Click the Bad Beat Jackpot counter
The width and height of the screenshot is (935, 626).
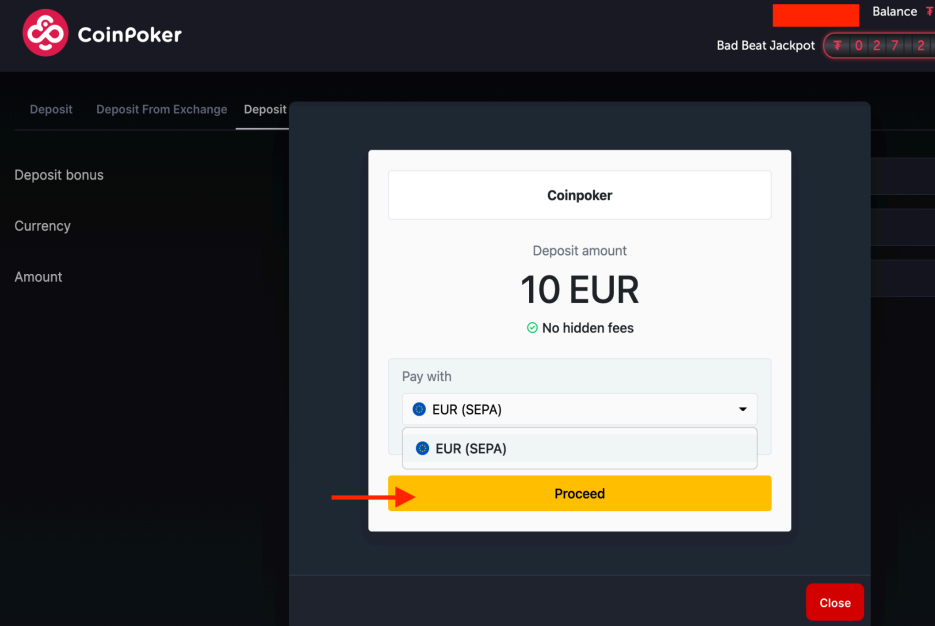coord(879,45)
